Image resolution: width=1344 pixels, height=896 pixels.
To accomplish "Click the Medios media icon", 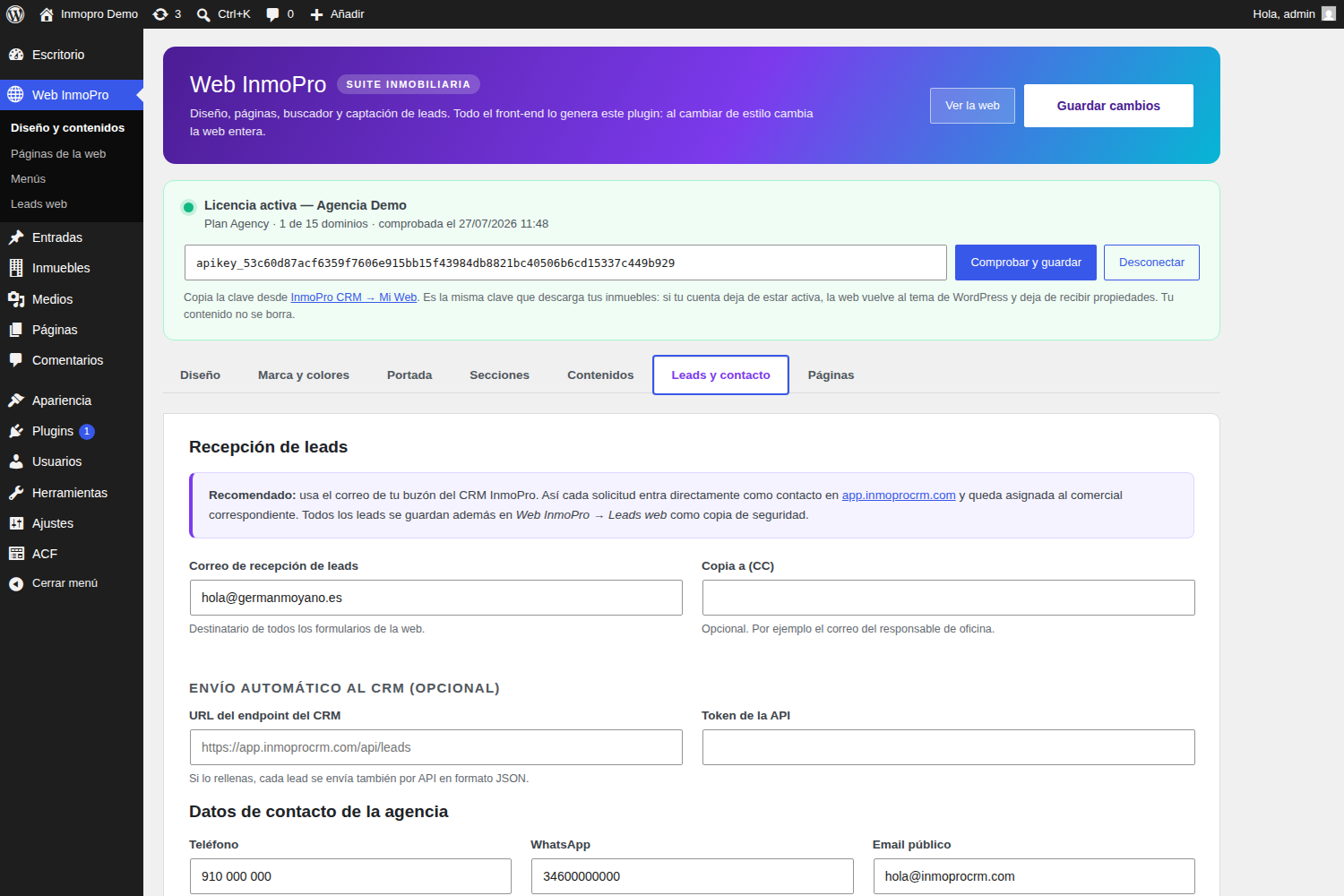I will (x=16, y=299).
